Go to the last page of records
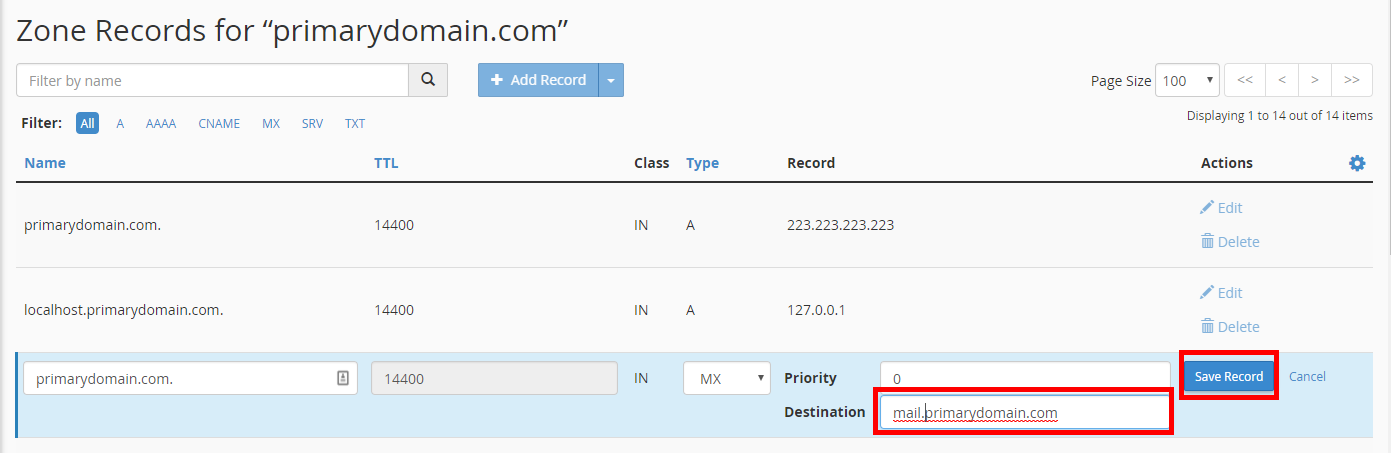This screenshot has width=1391, height=453. 1351,80
